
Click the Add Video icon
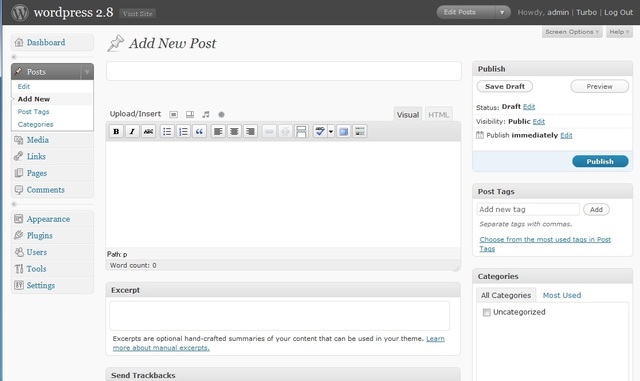coord(190,114)
